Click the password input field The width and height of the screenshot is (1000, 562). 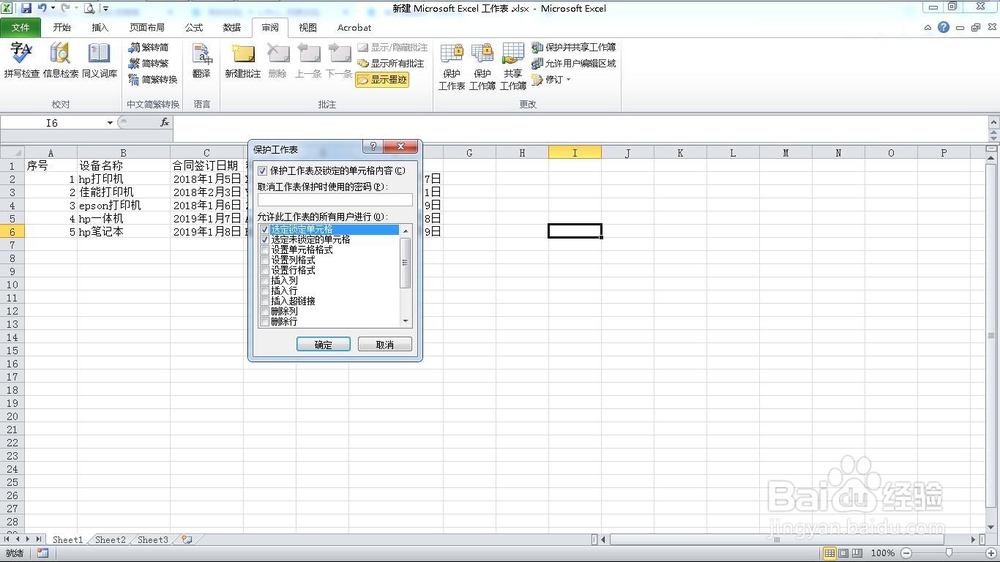coord(335,200)
